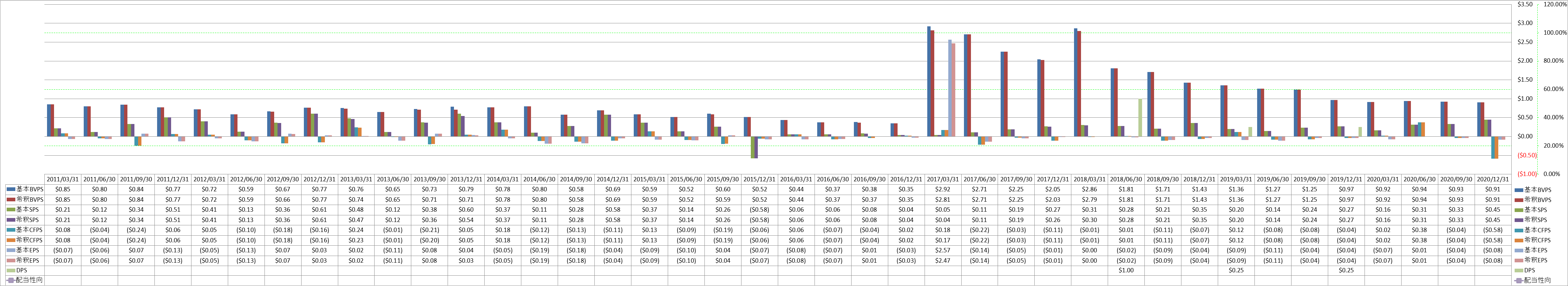Select the 基本EPS row label in the data table
The width and height of the screenshot is (1568, 286).
click(x=27, y=250)
